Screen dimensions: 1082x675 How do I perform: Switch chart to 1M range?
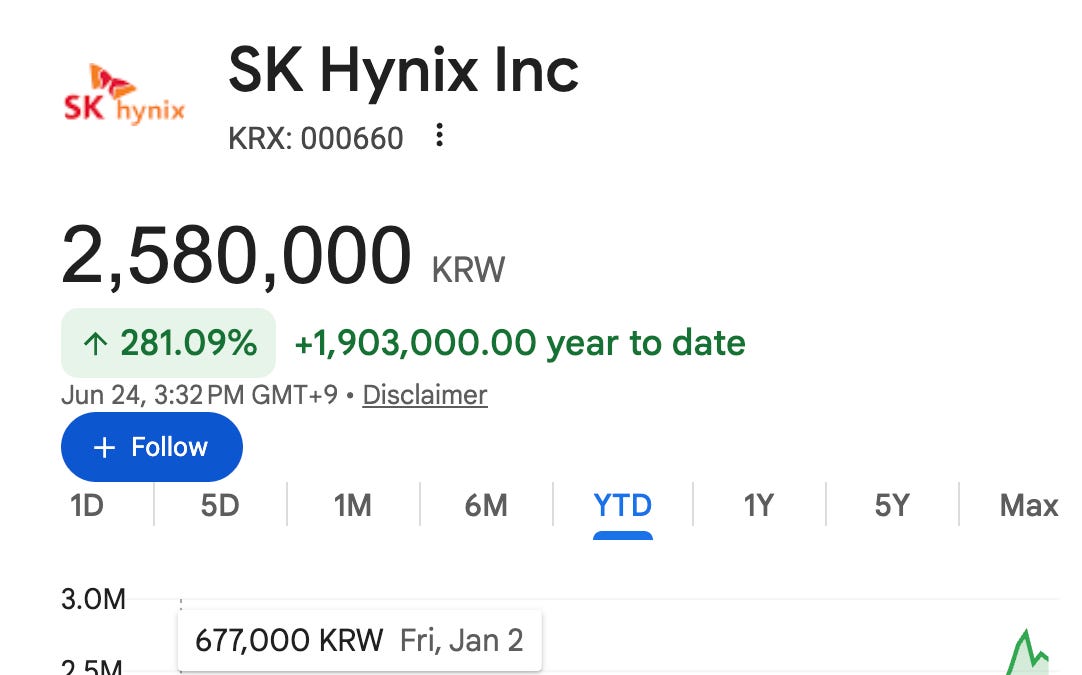tap(353, 506)
